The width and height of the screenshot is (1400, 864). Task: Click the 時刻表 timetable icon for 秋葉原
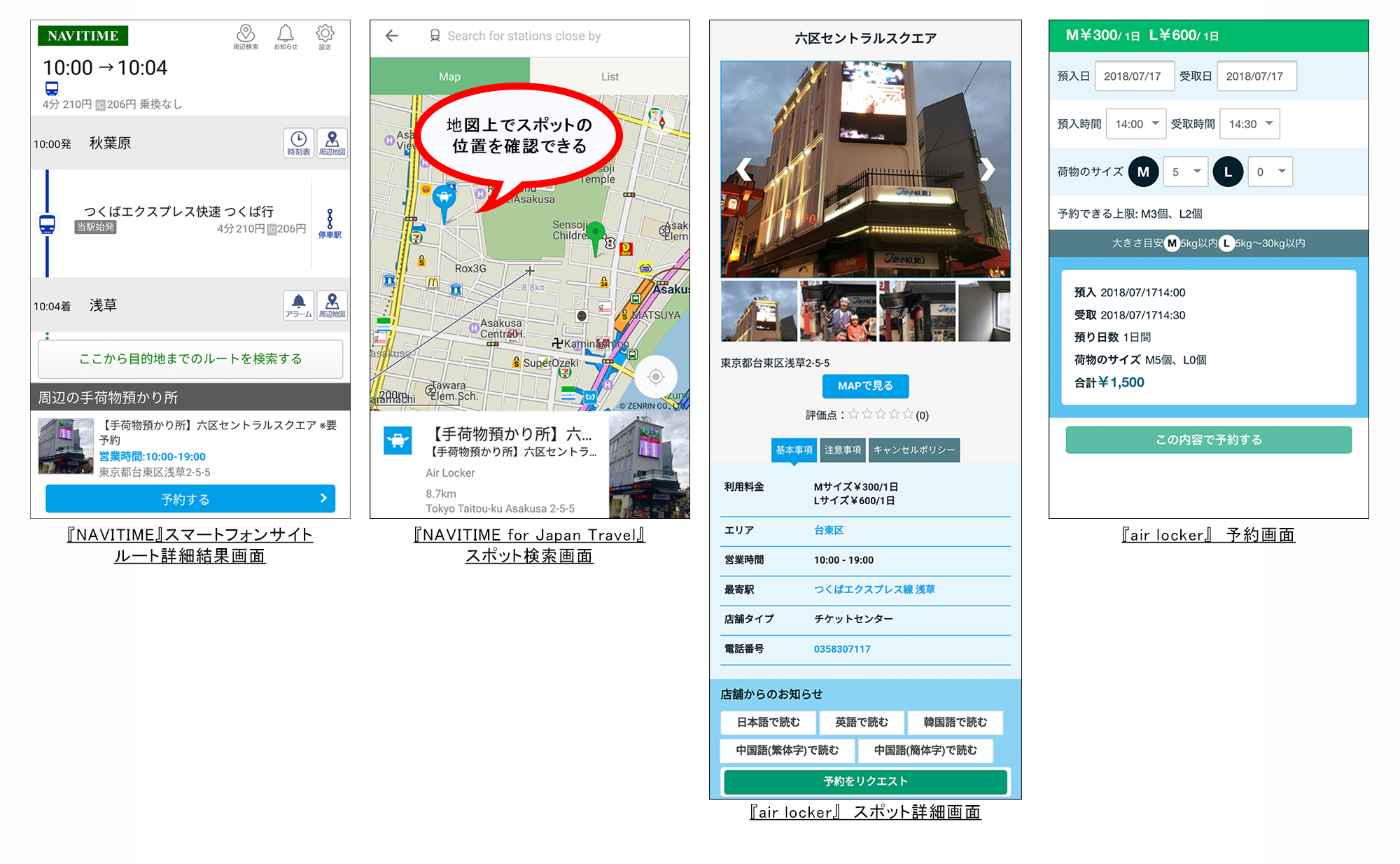[x=298, y=142]
